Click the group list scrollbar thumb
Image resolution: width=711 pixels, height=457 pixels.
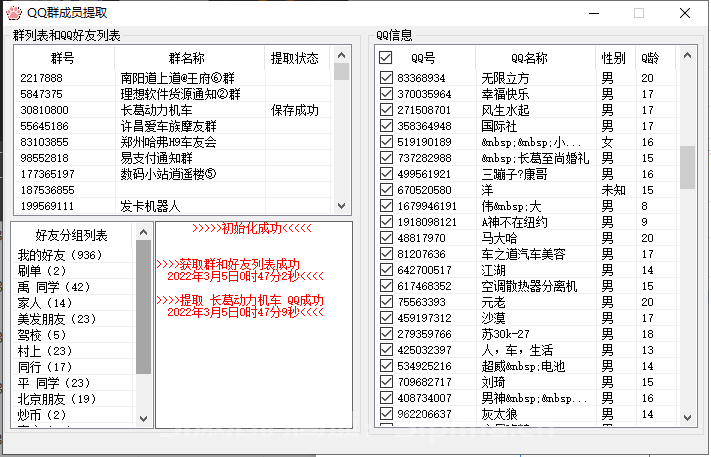point(342,72)
